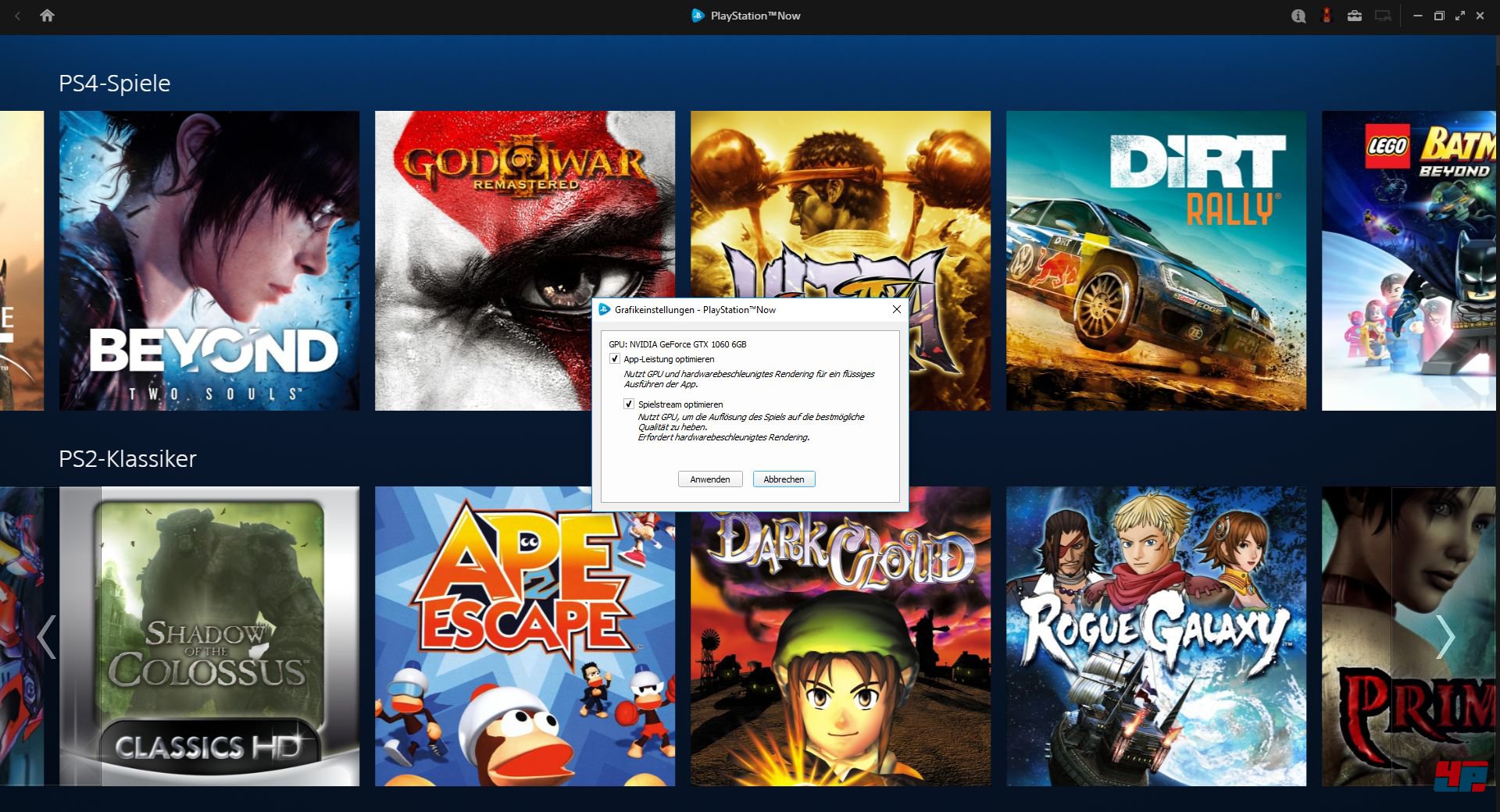Click the home icon in title bar
Screen dimensions: 1500x812
(47, 16)
